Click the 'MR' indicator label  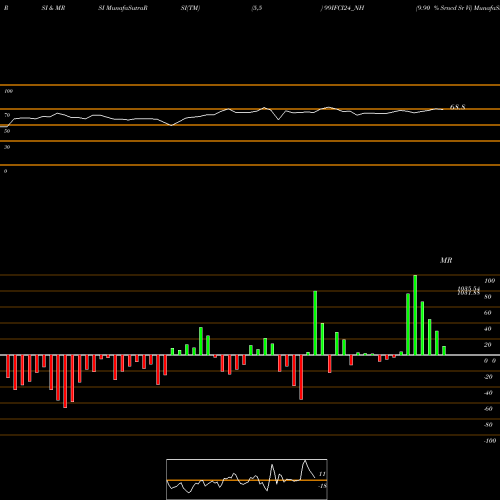[446, 260]
